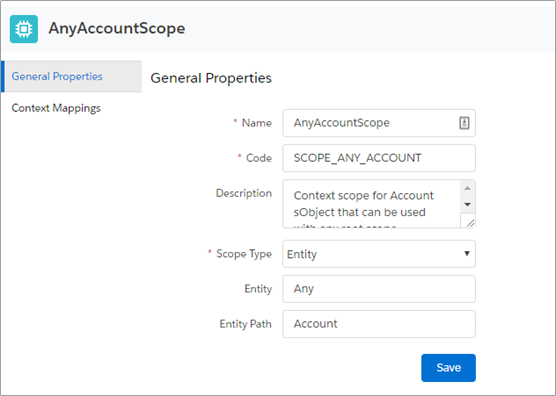
Task: Click the Name input field
Action: (379, 123)
